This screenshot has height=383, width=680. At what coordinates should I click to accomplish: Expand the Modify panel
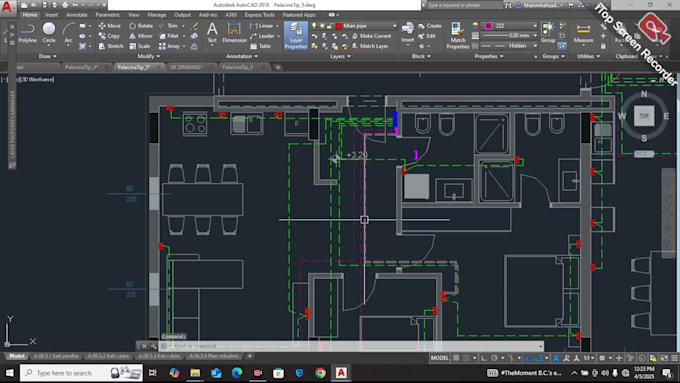coord(148,56)
